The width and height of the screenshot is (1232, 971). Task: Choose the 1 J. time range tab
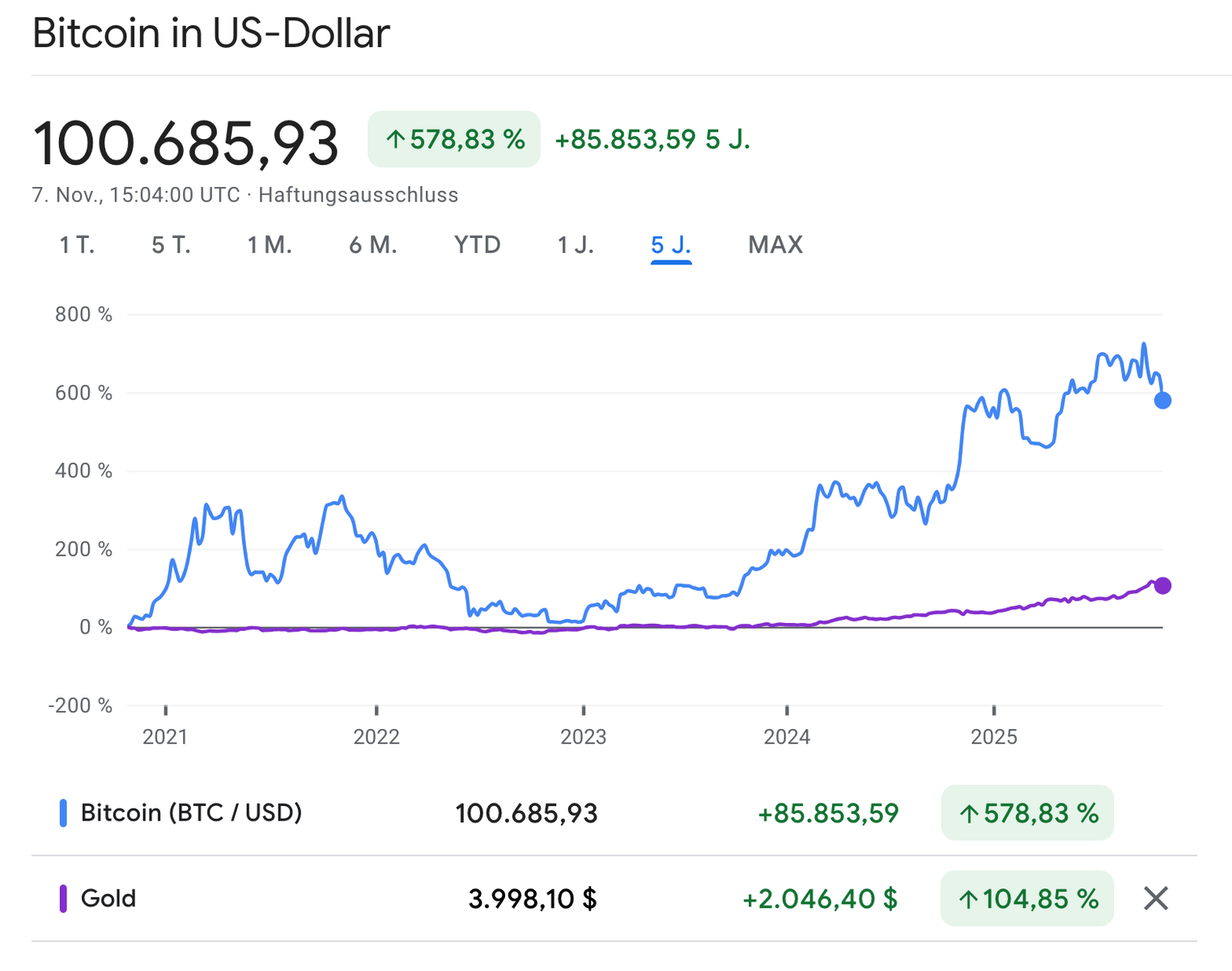pos(576,244)
